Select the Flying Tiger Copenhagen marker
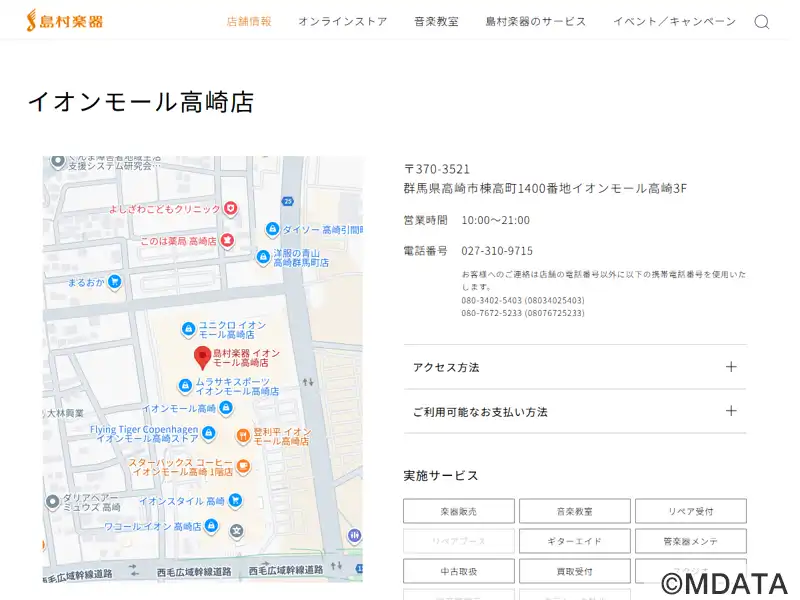 [x=208, y=433]
